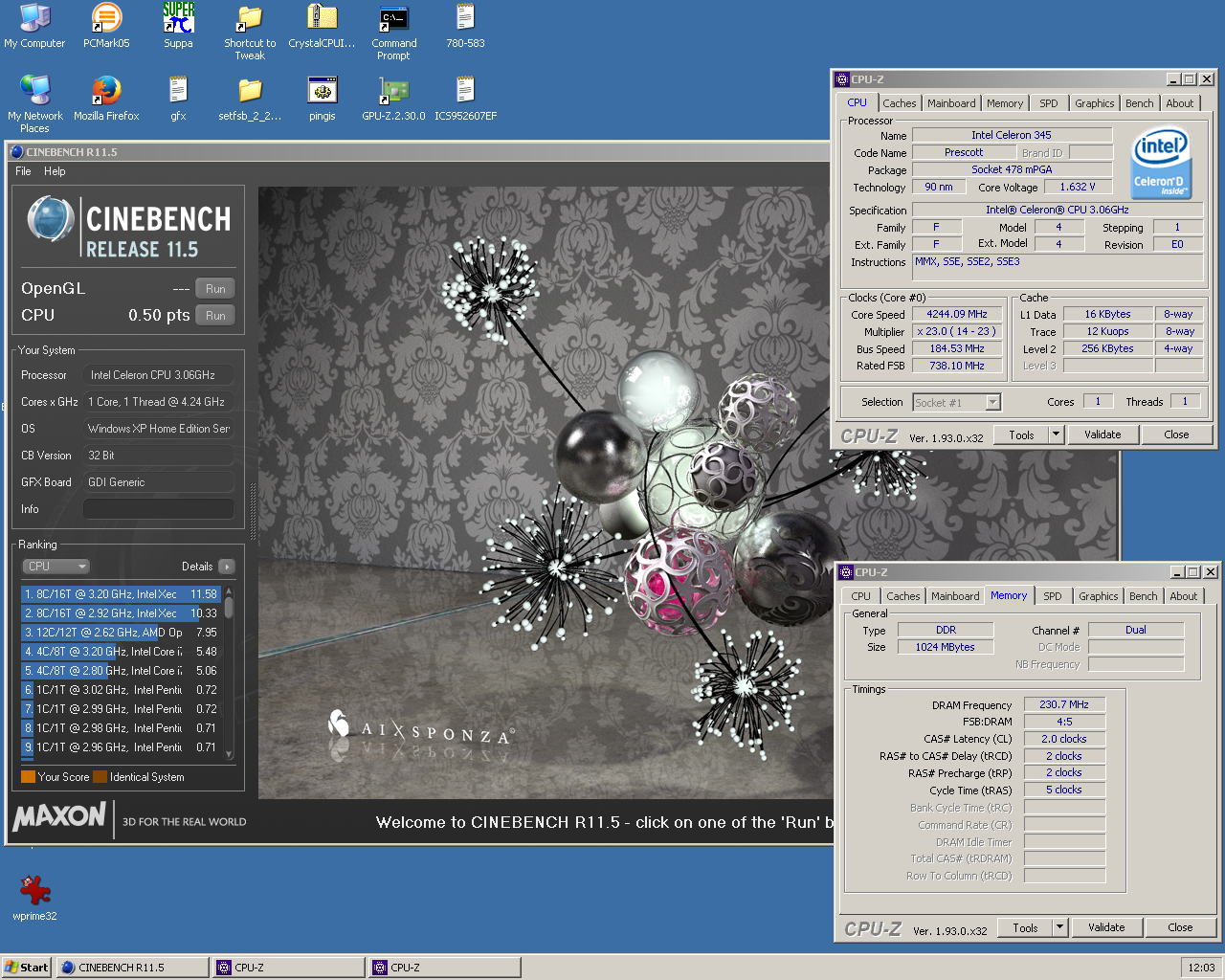Image resolution: width=1225 pixels, height=980 pixels.
Task: Open the File menu in Cinebench
Action: pyautogui.click(x=23, y=171)
